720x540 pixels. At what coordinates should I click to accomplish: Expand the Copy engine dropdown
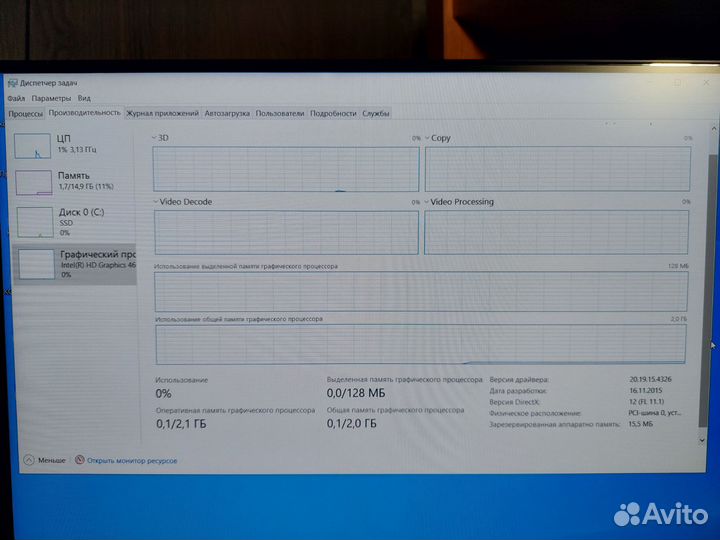click(427, 138)
